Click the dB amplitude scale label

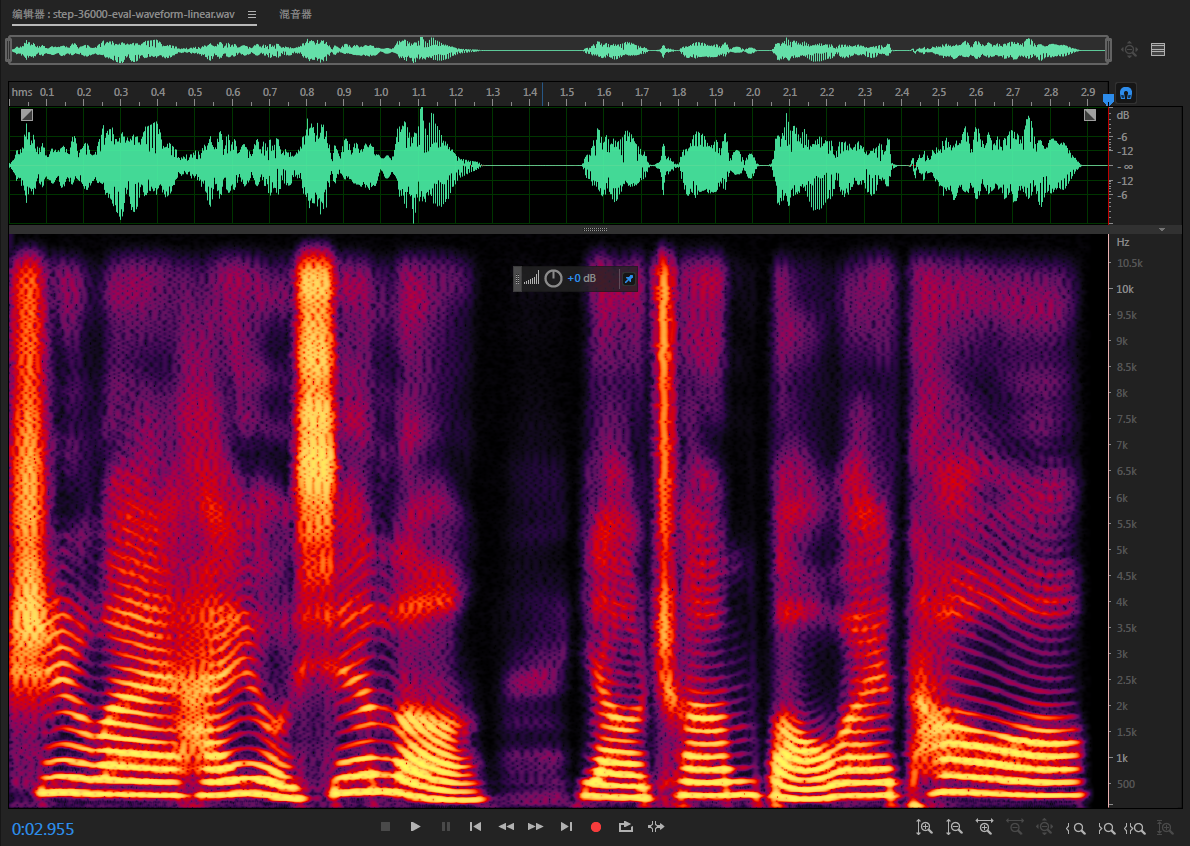1123,115
